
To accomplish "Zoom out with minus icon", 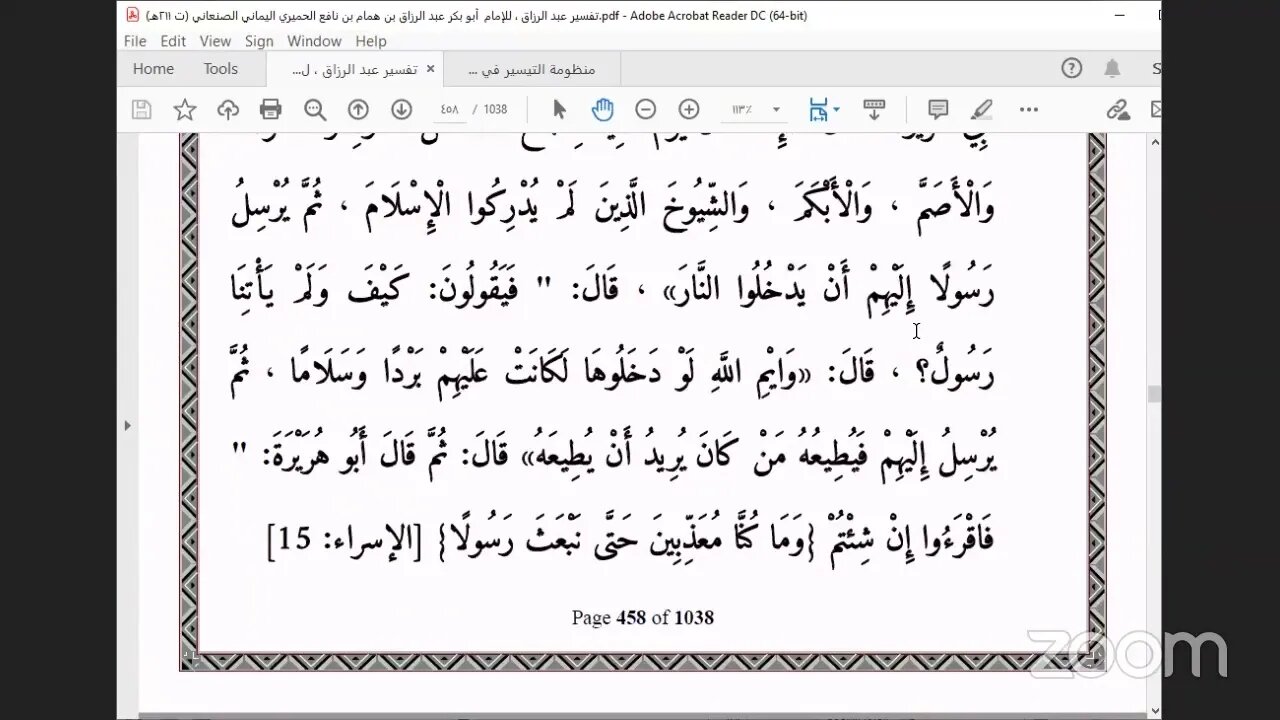I will [646, 110].
